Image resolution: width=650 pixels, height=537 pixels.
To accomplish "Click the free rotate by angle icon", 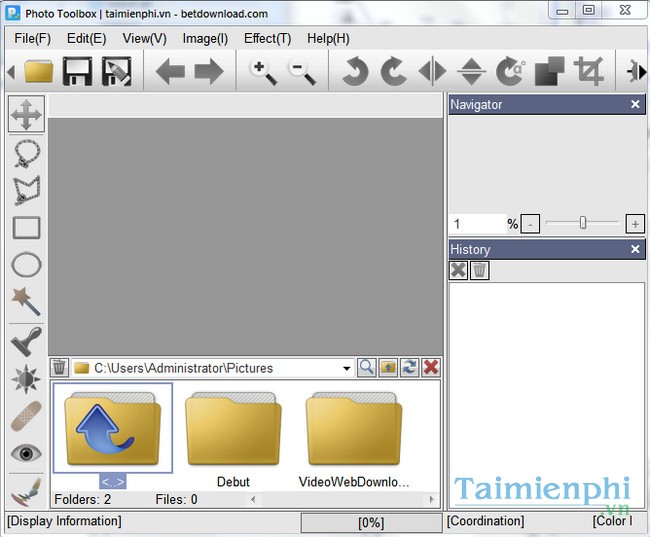I will click(x=510, y=71).
